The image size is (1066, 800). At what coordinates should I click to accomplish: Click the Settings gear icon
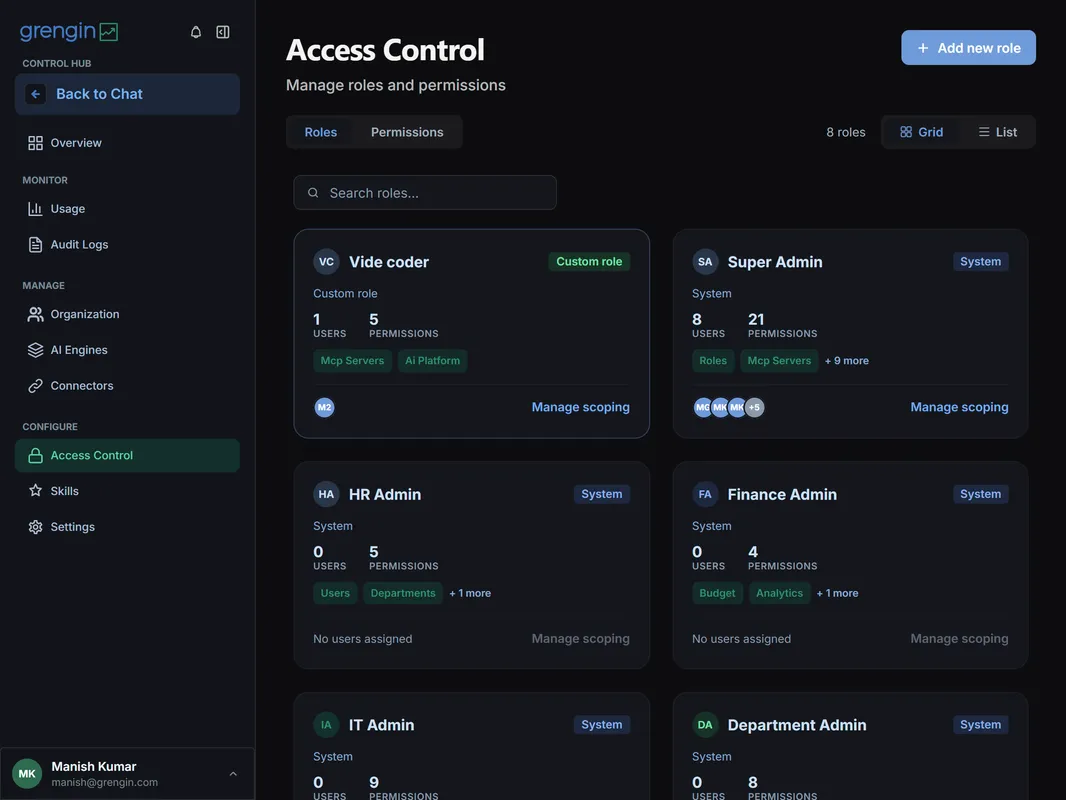pos(35,527)
